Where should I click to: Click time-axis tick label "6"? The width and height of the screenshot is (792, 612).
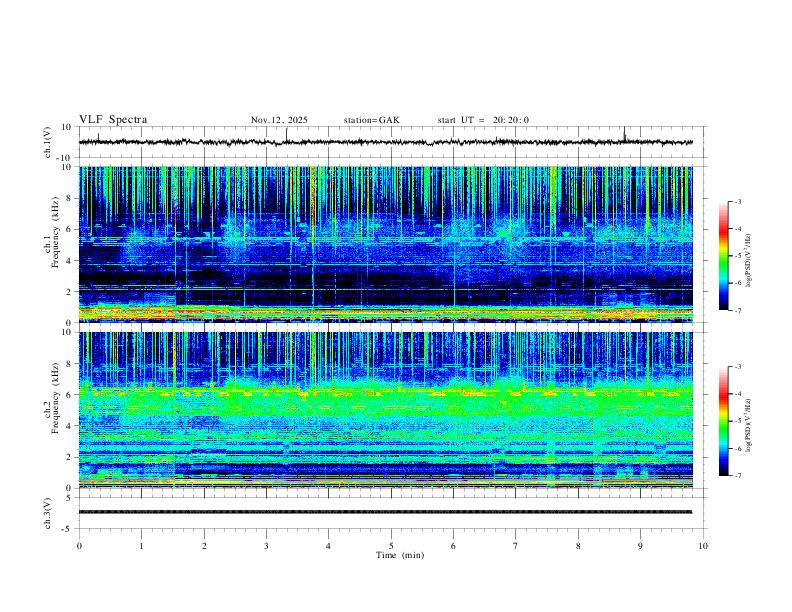[454, 546]
